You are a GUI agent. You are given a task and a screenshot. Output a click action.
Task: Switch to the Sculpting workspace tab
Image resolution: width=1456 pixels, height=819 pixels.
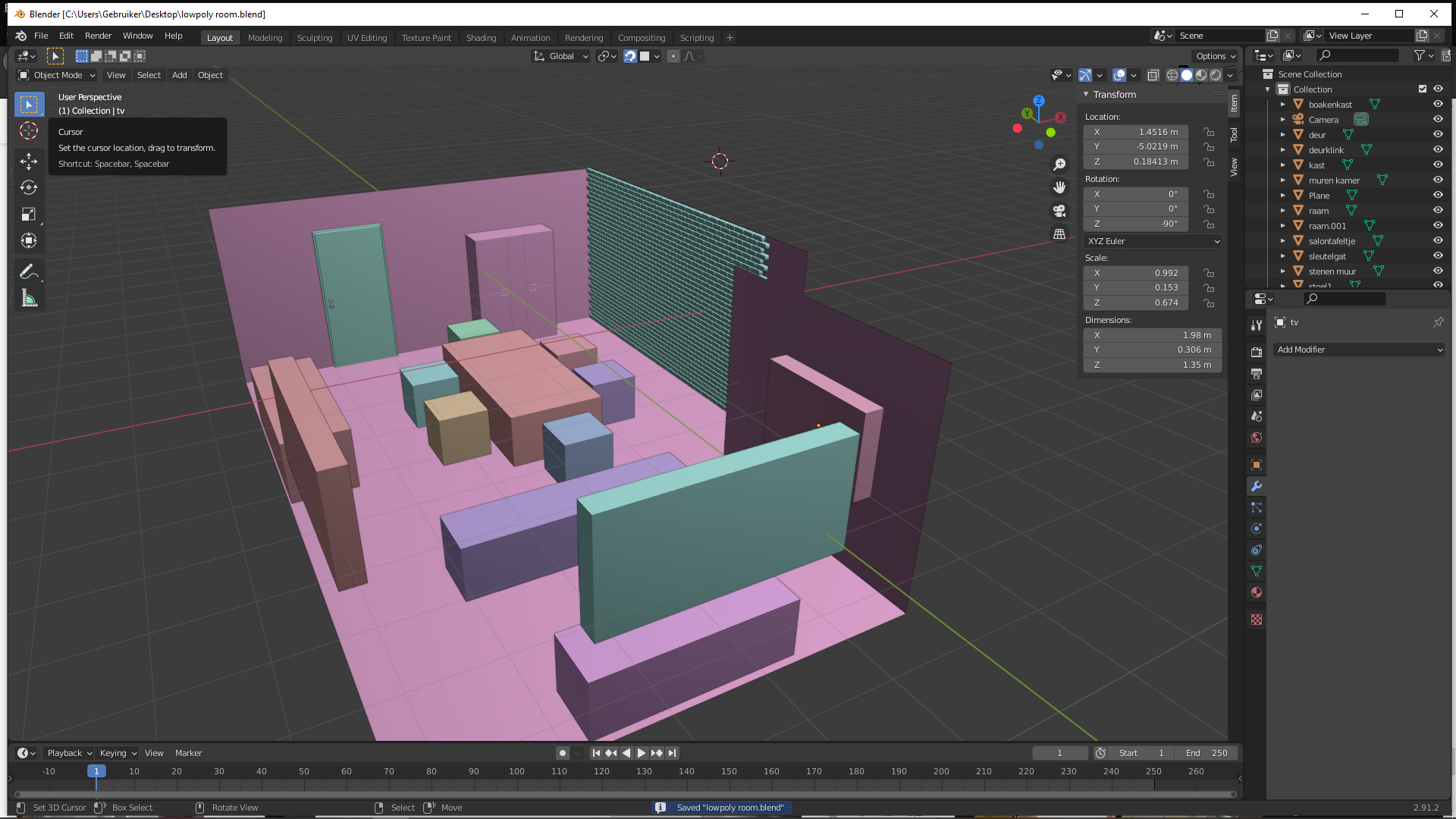(314, 38)
